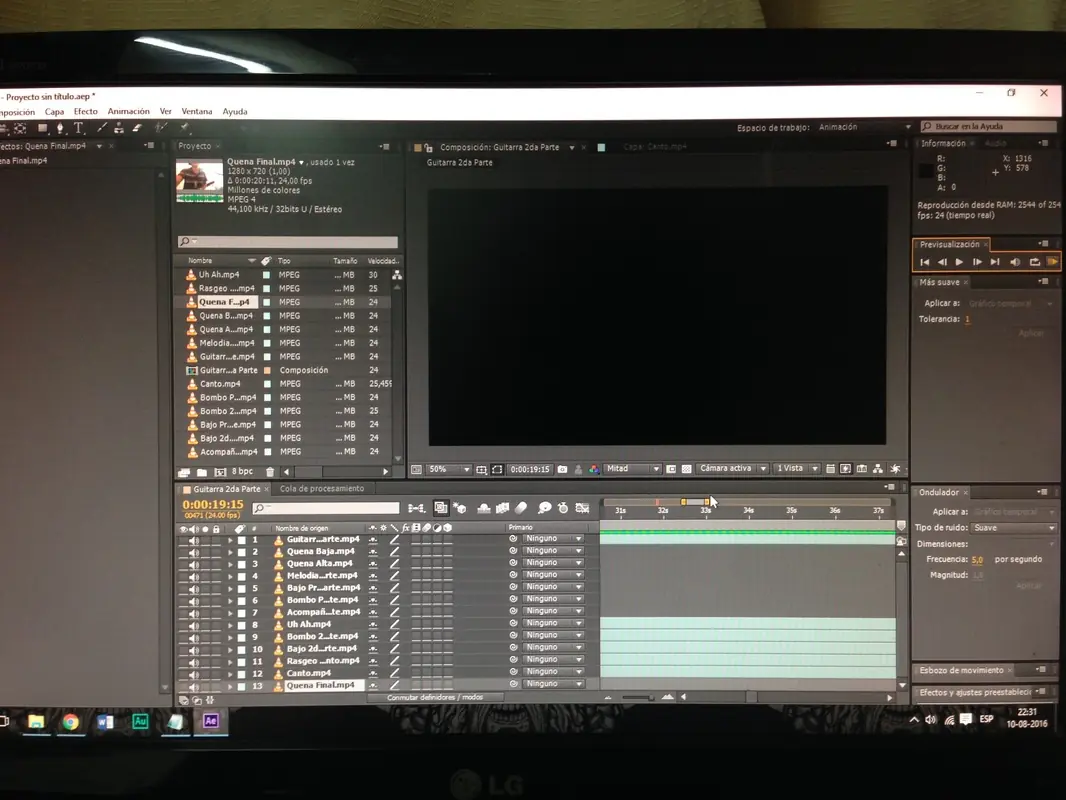Click interpret footage icon in Project panel
The width and height of the screenshot is (1066, 800).
click(x=184, y=472)
